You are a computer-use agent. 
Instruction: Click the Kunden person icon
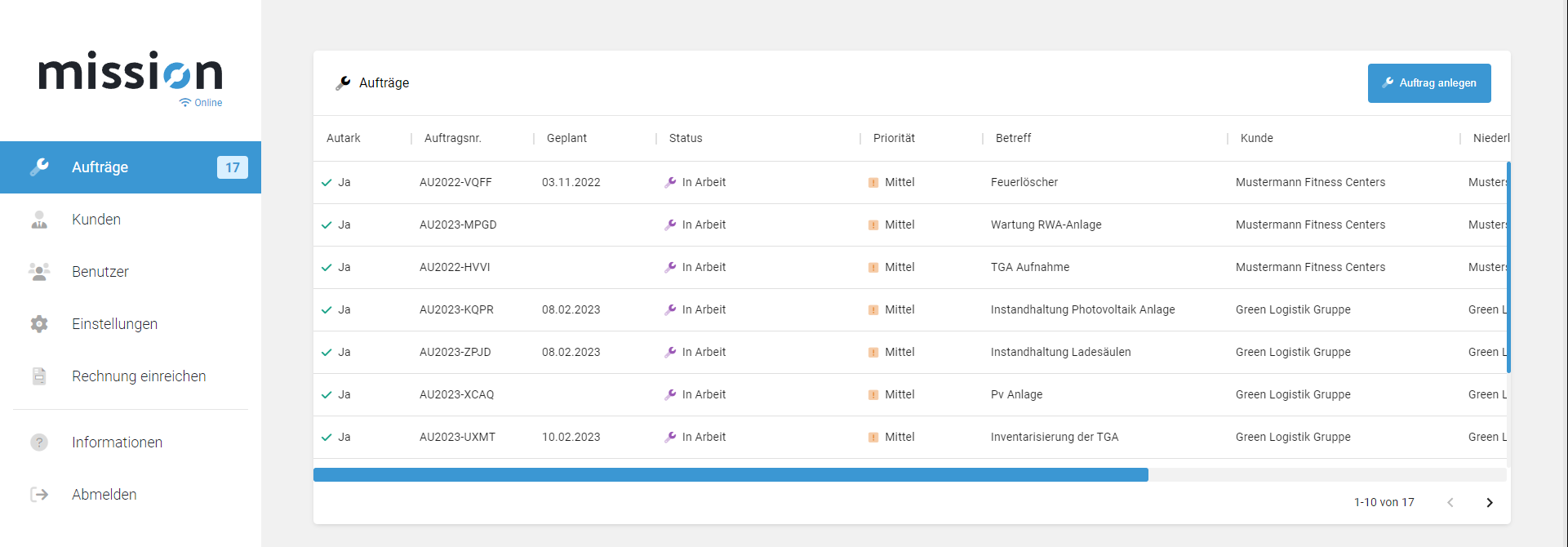[x=39, y=220]
